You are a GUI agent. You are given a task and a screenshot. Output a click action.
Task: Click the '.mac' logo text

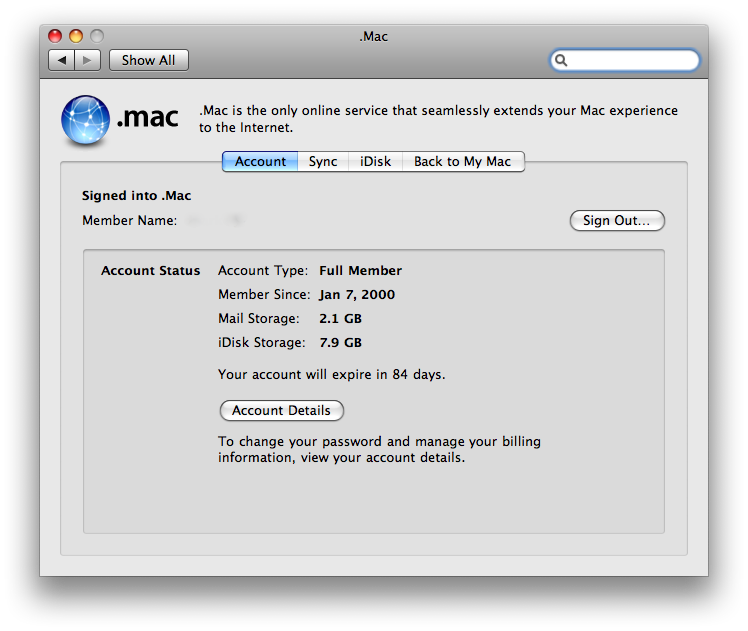click(x=147, y=117)
